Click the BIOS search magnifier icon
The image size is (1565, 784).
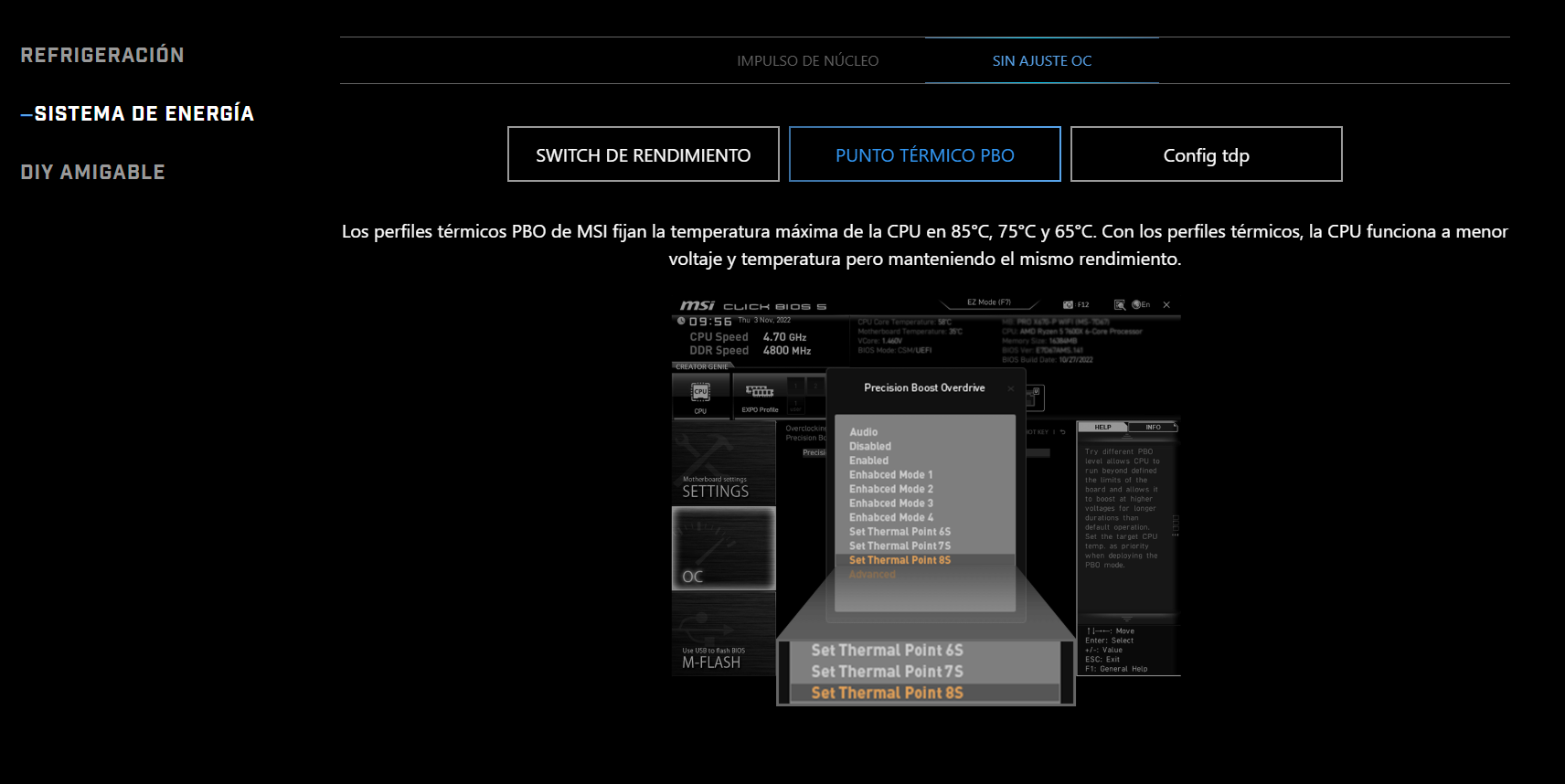[x=1119, y=305]
